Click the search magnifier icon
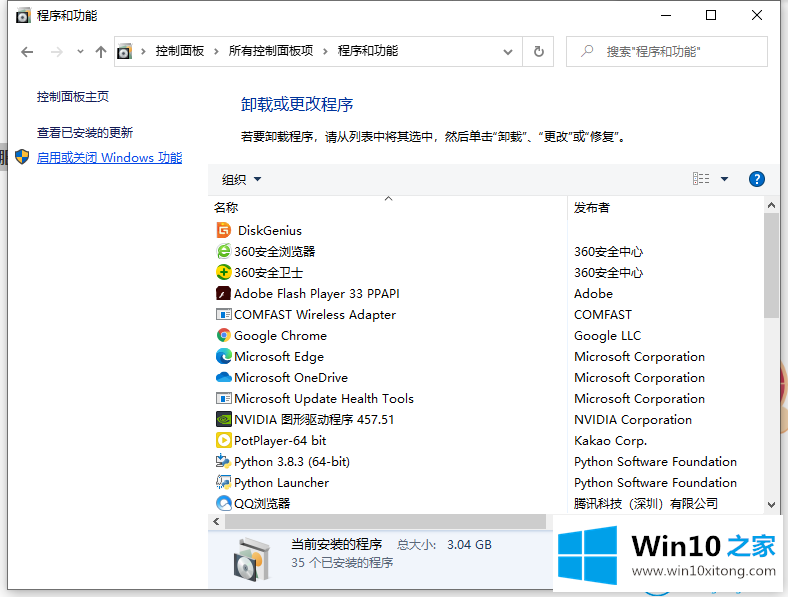Viewport: 788px width, 597px height. click(x=586, y=51)
